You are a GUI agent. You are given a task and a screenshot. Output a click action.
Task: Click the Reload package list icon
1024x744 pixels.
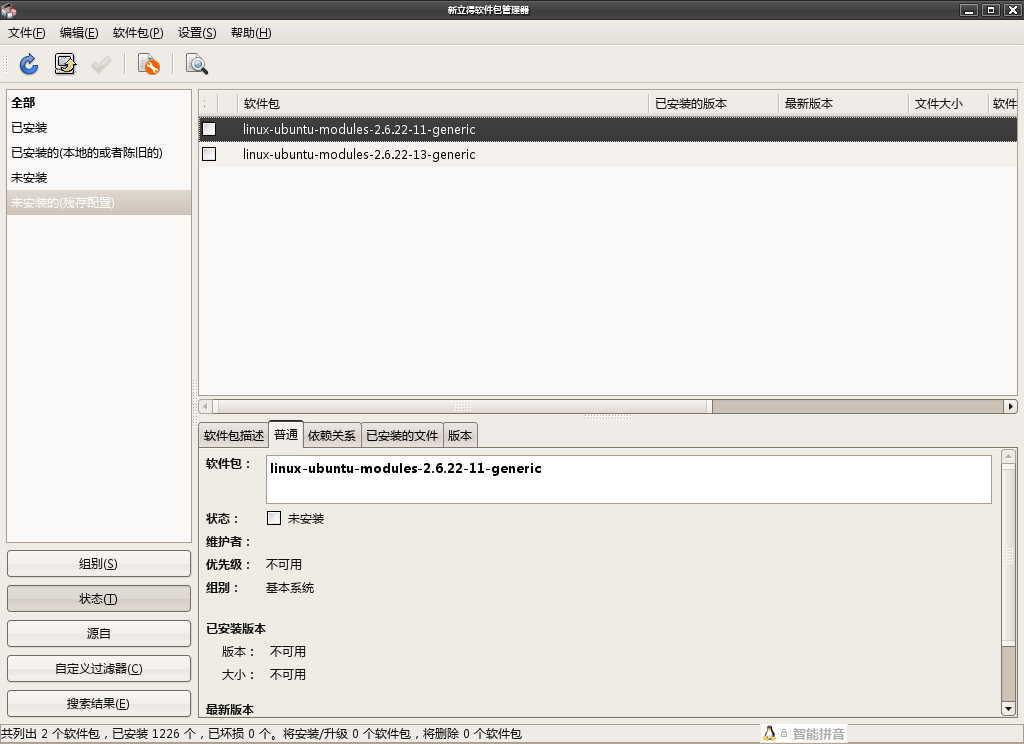[29, 64]
